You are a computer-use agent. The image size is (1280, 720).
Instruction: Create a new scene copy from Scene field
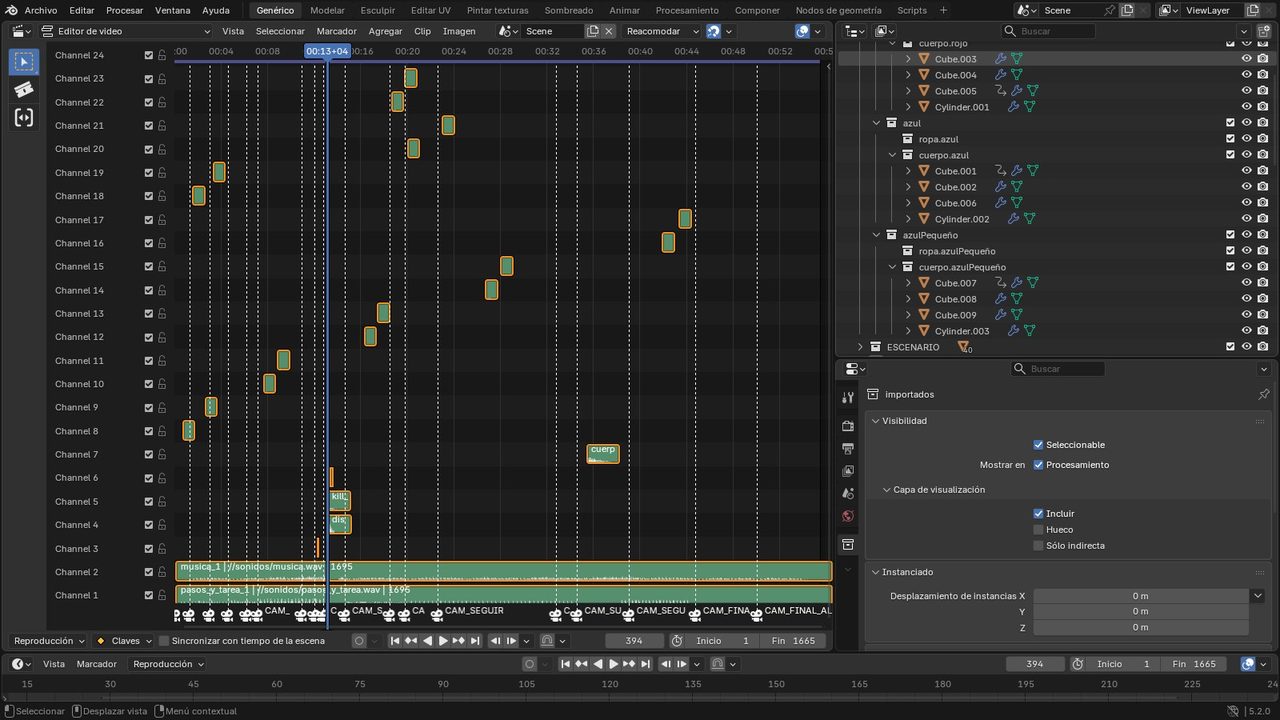coord(593,31)
